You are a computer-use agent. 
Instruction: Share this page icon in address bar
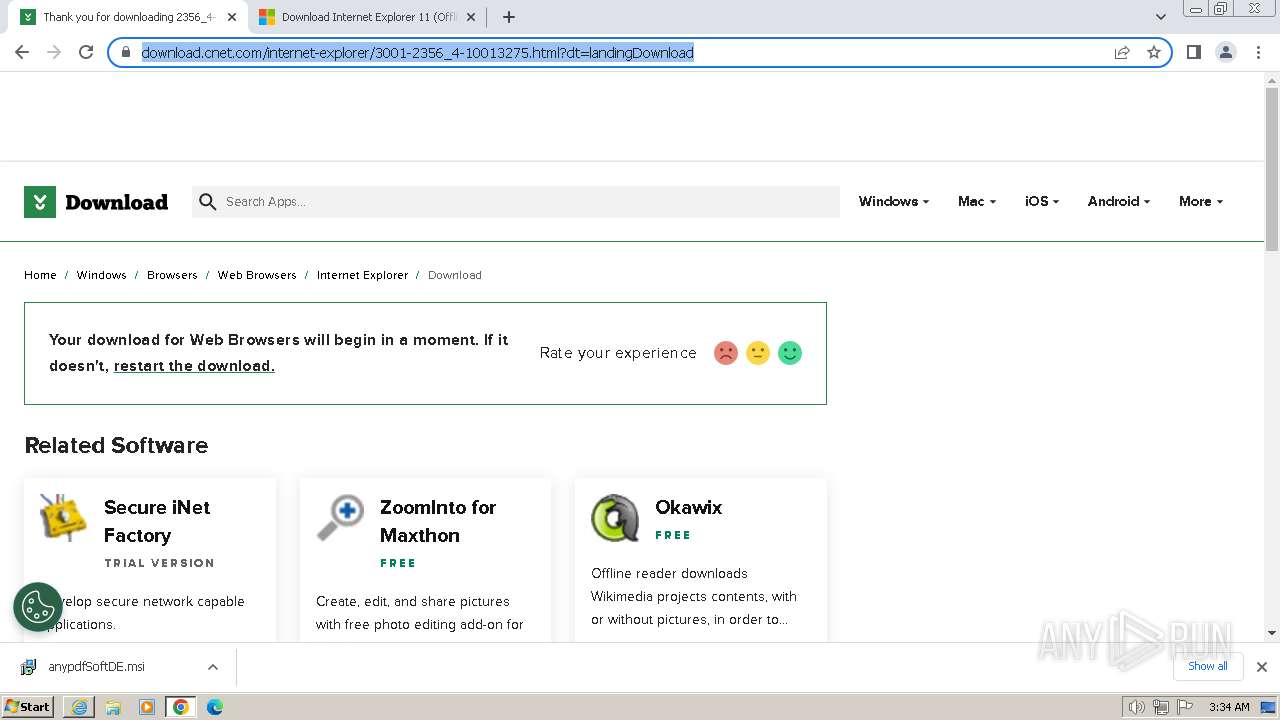point(1122,52)
